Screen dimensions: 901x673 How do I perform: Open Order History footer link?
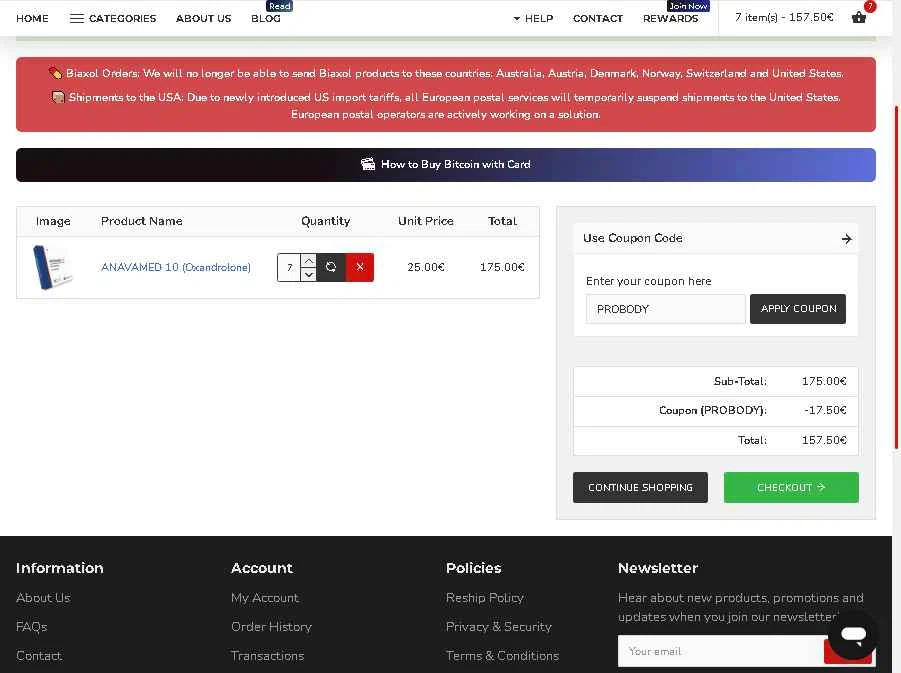[271, 626]
